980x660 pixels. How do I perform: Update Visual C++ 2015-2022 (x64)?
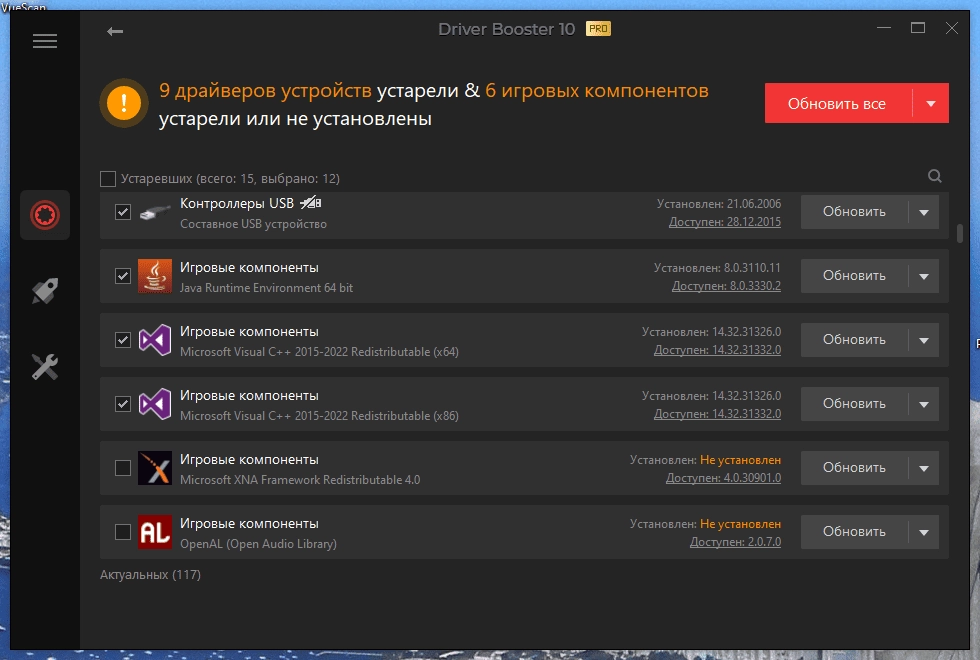(x=854, y=340)
